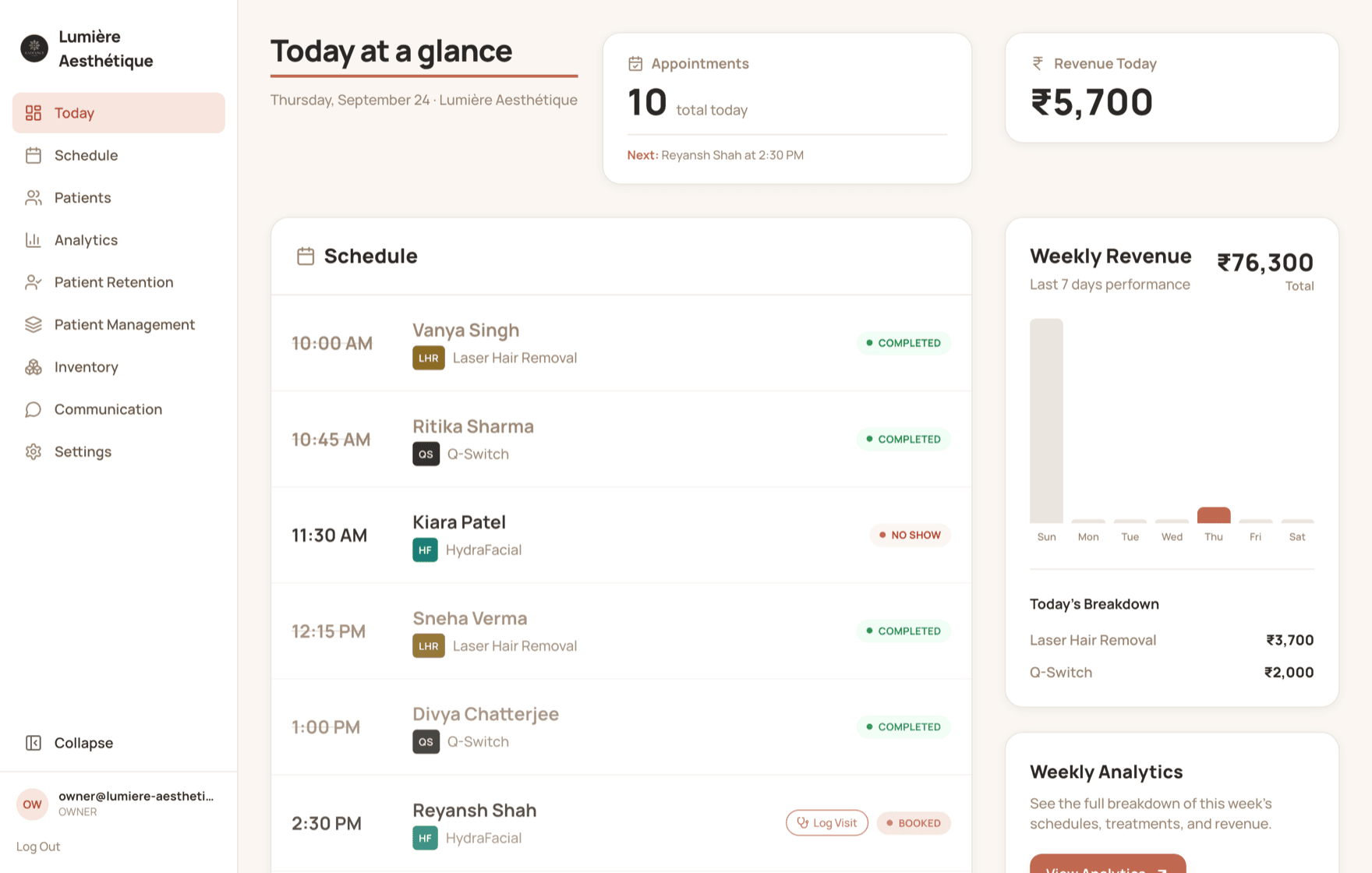This screenshot has width=1372, height=873.
Task: Click the Sunday bar in Weekly Revenue chart
Action: (1046, 421)
